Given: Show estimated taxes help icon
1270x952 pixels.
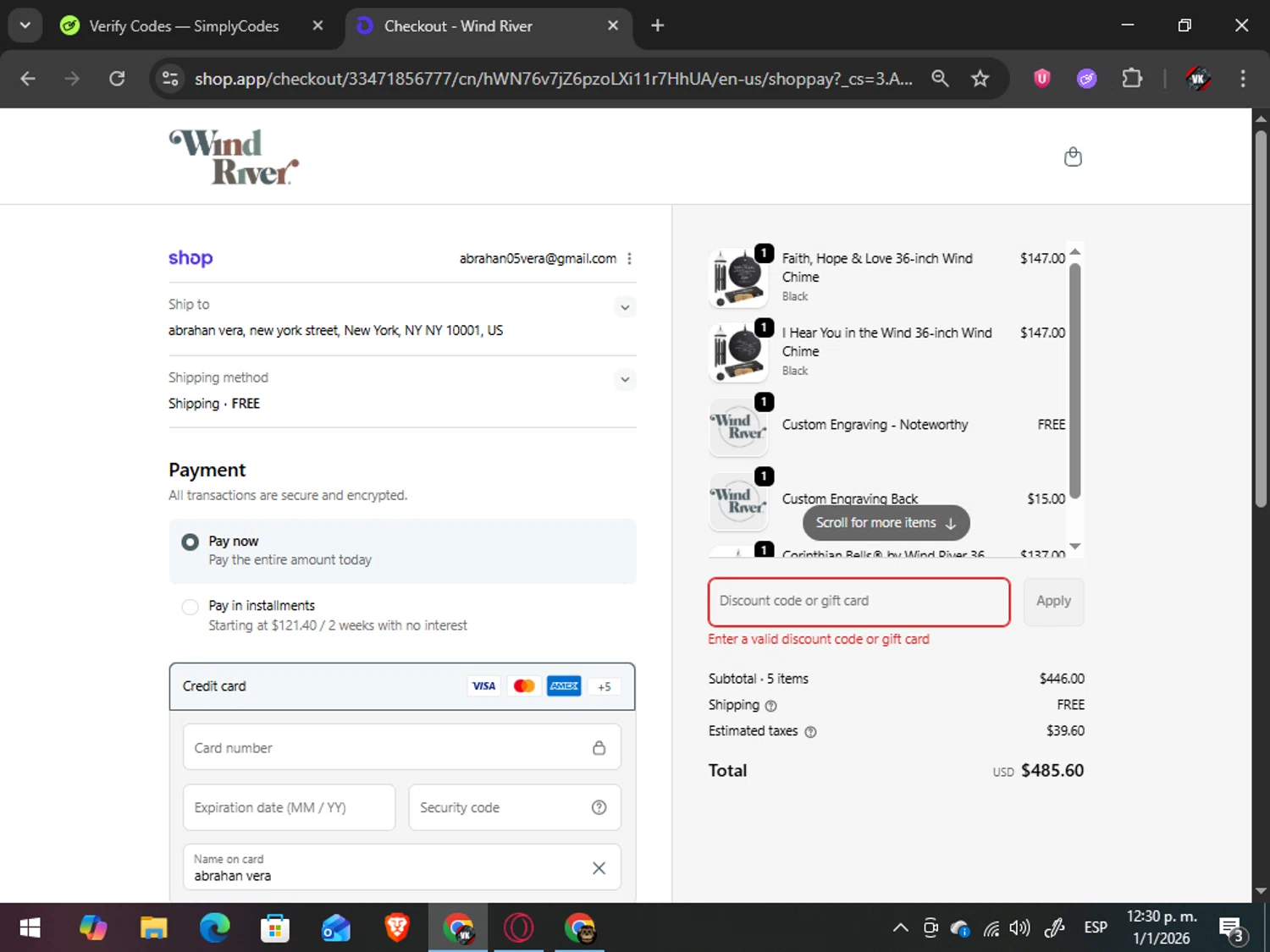Looking at the screenshot, I should click(x=810, y=732).
